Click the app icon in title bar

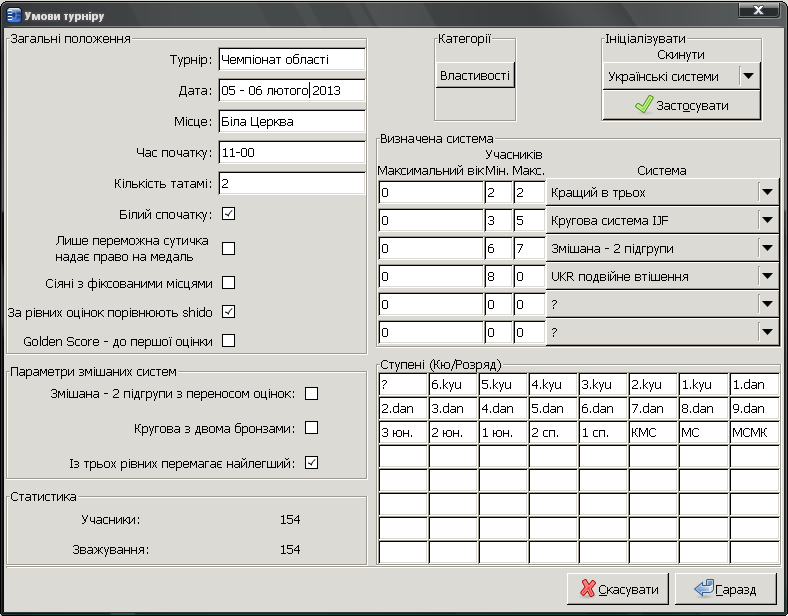pyautogui.click(x=13, y=14)
